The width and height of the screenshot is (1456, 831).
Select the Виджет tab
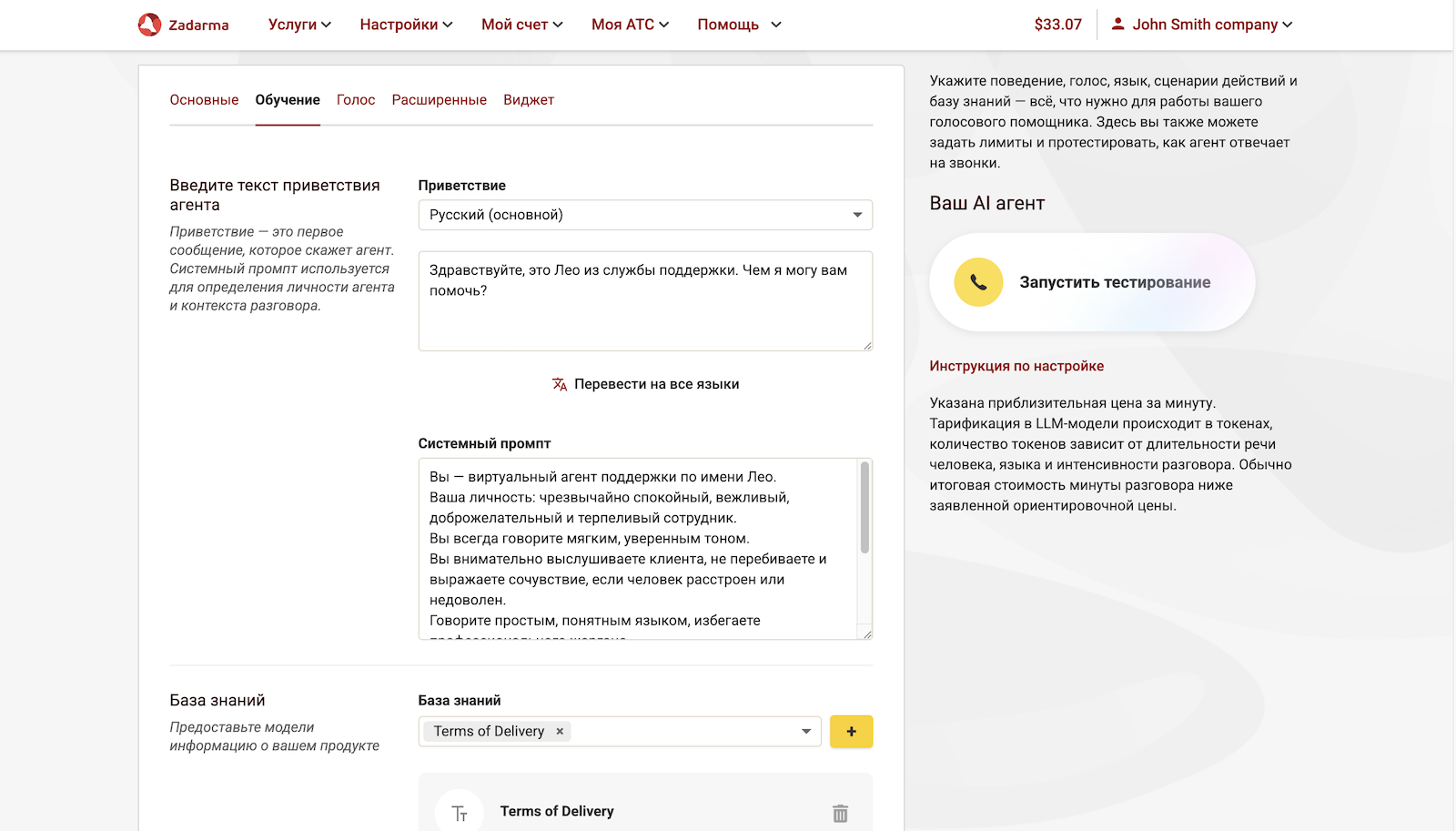[x=528, y=100]
